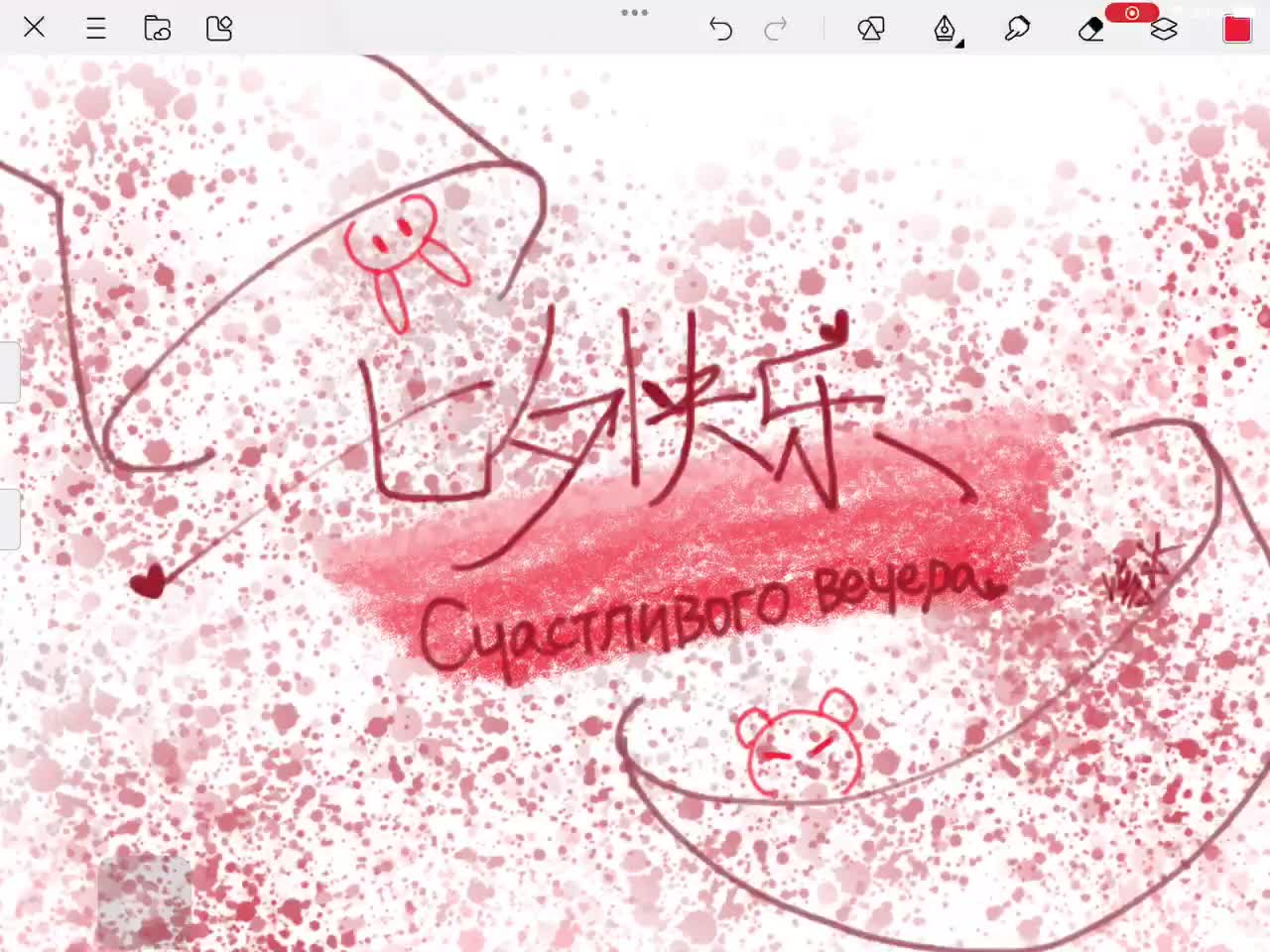Tap the export/share canvas icon
Image resolution: width=1270 pixels, height=952 pixels.
point(219,28)
